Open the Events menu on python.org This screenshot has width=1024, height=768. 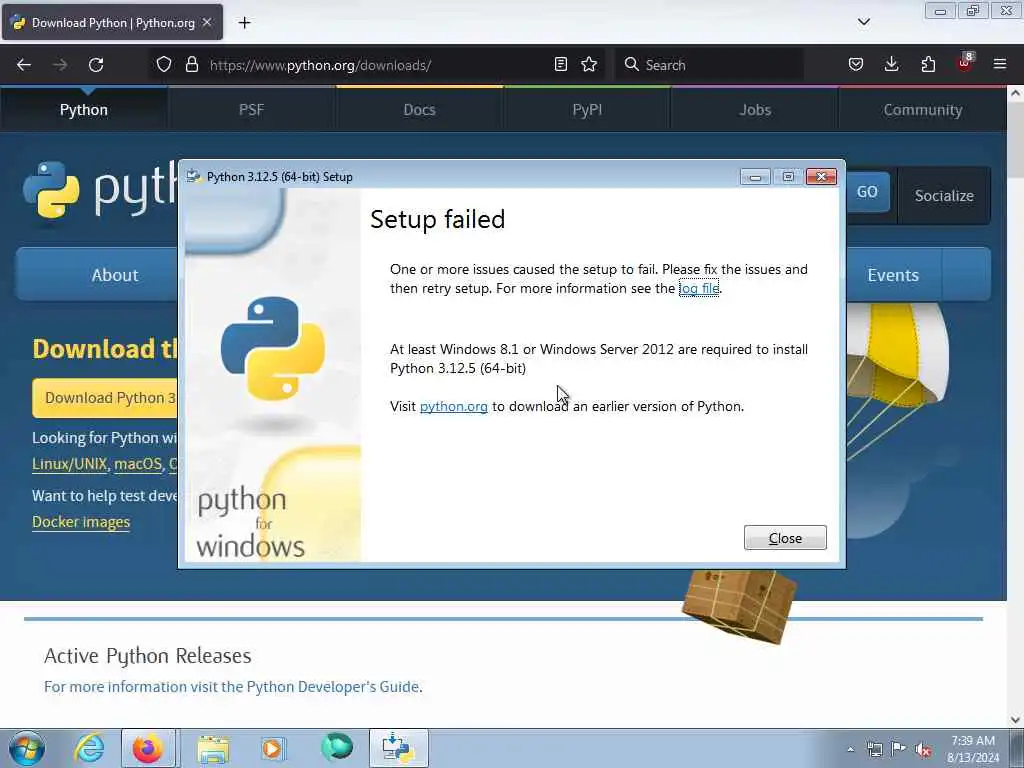pos(893,275)
